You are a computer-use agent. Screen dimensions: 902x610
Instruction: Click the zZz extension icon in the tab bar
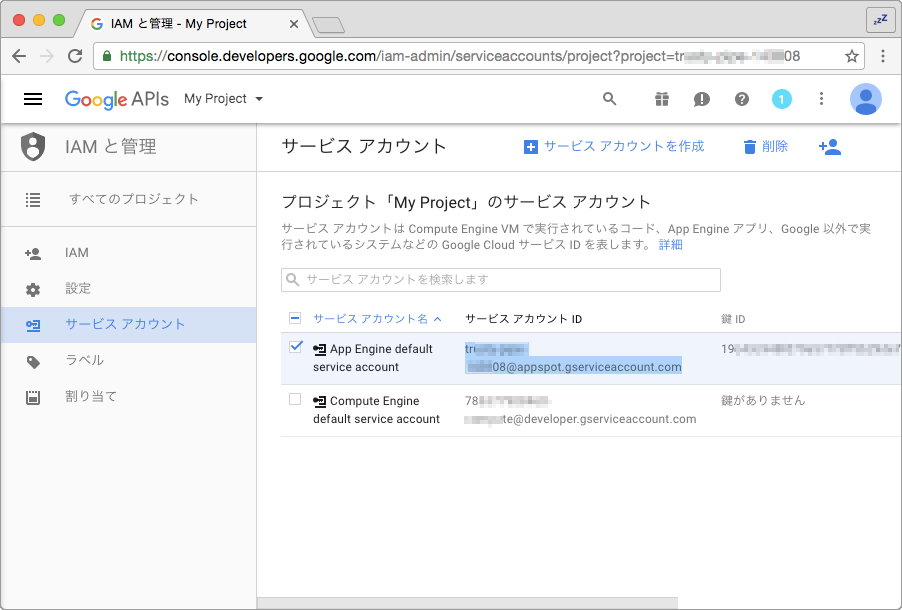point(880,21)
